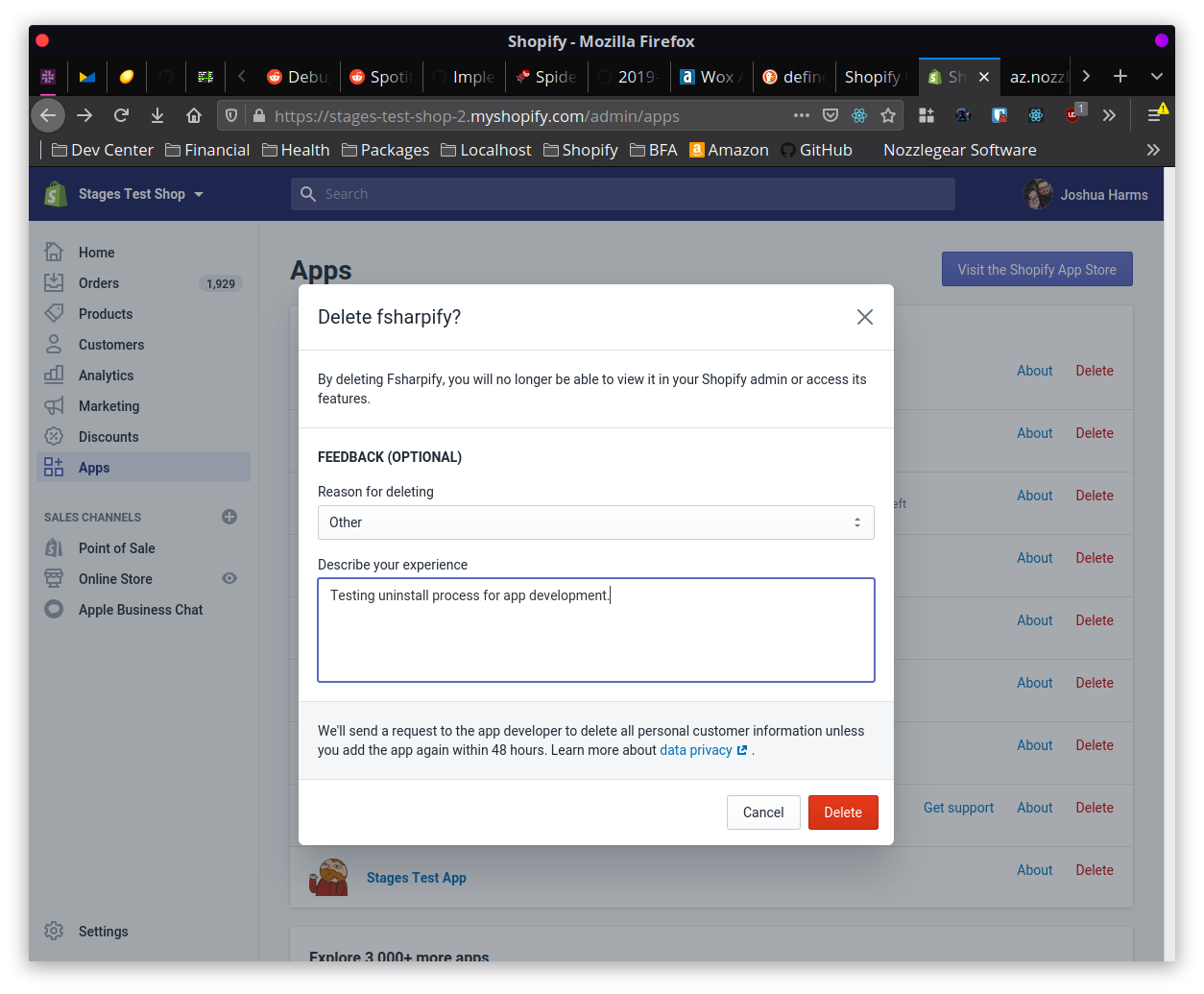Show more bookmarks overflow chevron
1204x994 pixels.
click(1153, 150)
